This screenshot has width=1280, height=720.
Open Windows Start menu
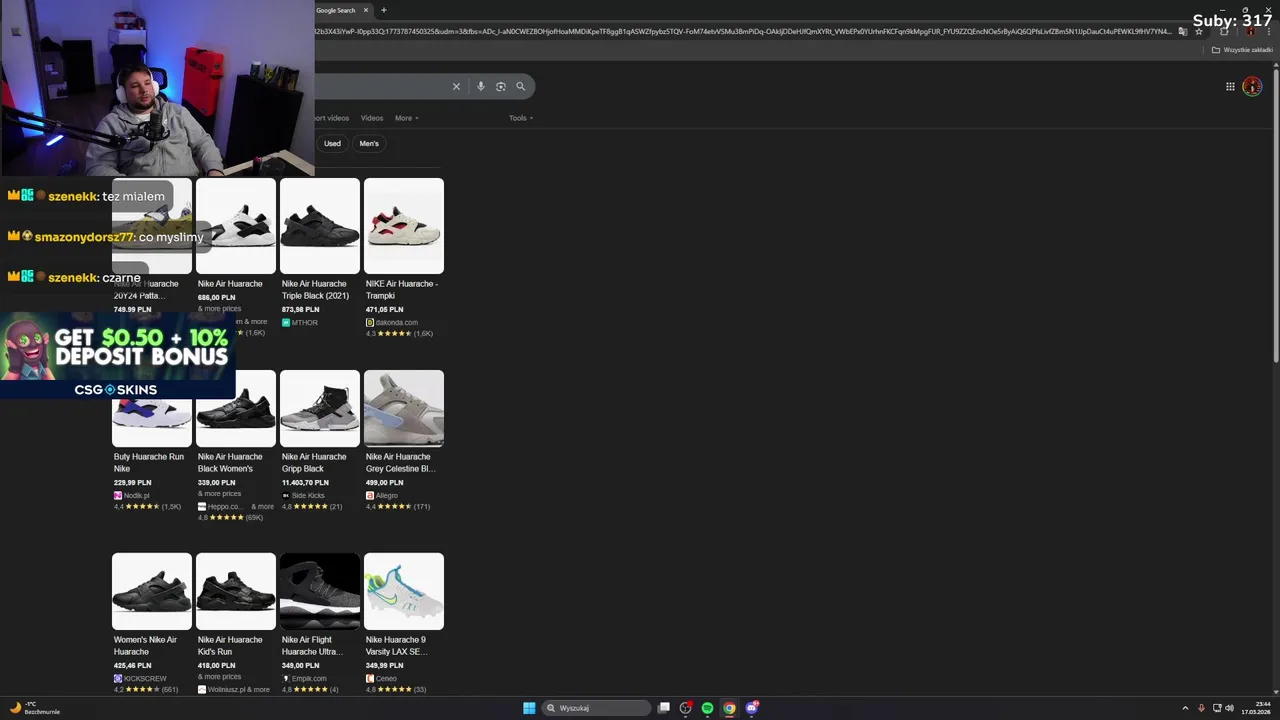(x=529, y=708)
